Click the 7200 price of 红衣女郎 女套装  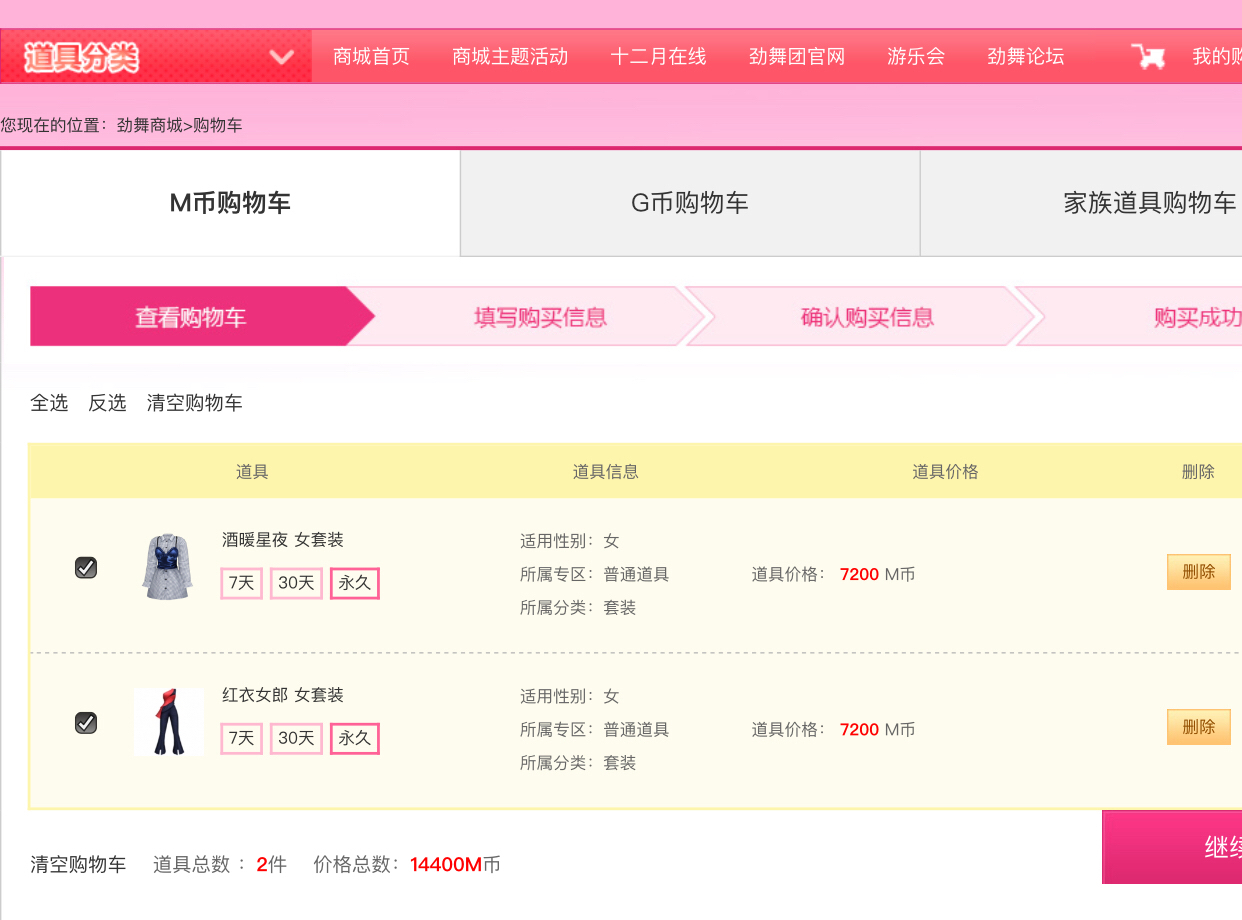point(860,730)
